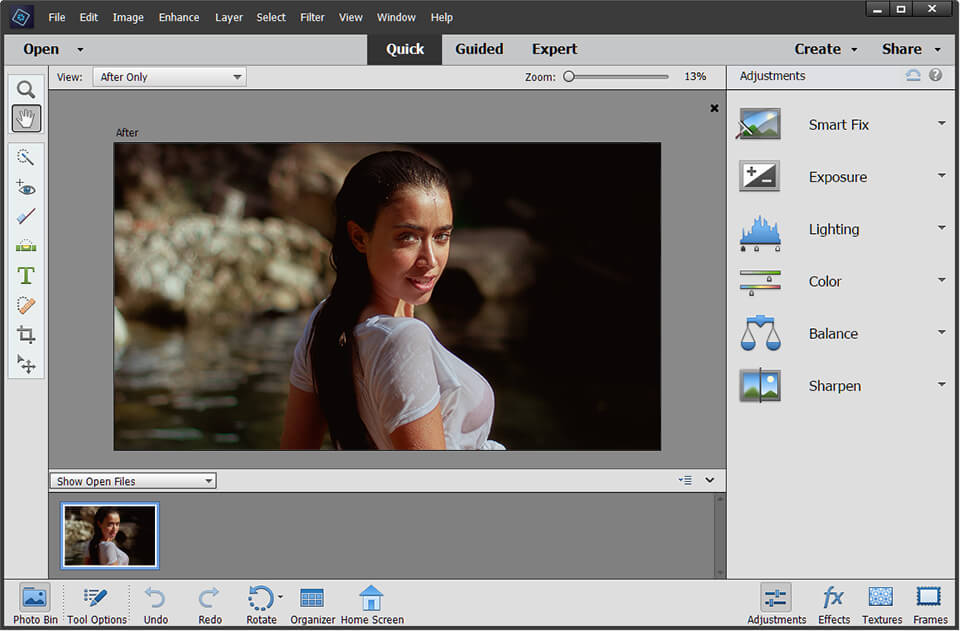Pick the Spot Healing Brush tool
Viewport: 960px width, 631px height.
pyautogui.click(x=26, y=305)
